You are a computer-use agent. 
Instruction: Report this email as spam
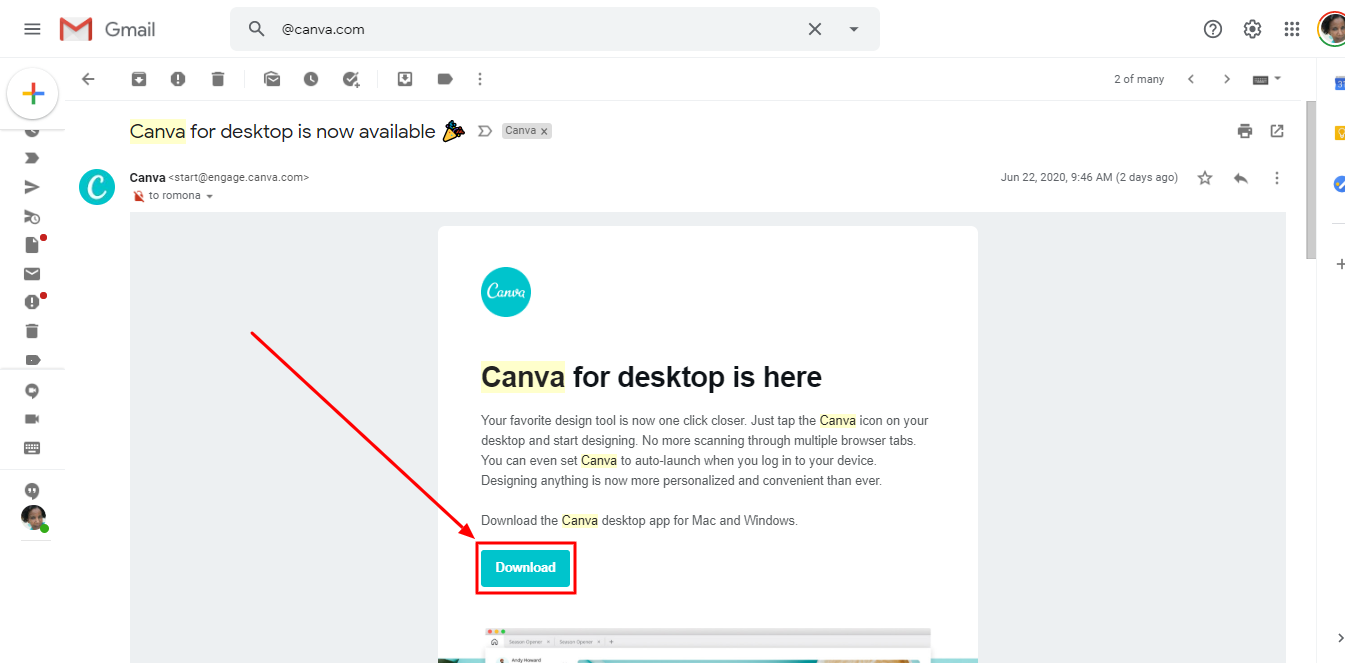pos(178,79)
